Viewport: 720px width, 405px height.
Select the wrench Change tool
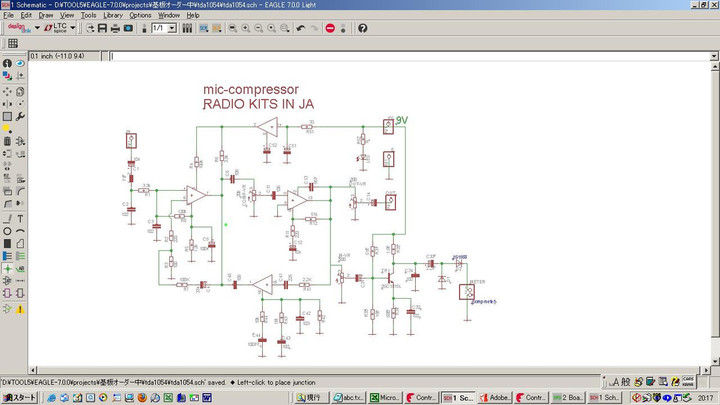point(21,116)
